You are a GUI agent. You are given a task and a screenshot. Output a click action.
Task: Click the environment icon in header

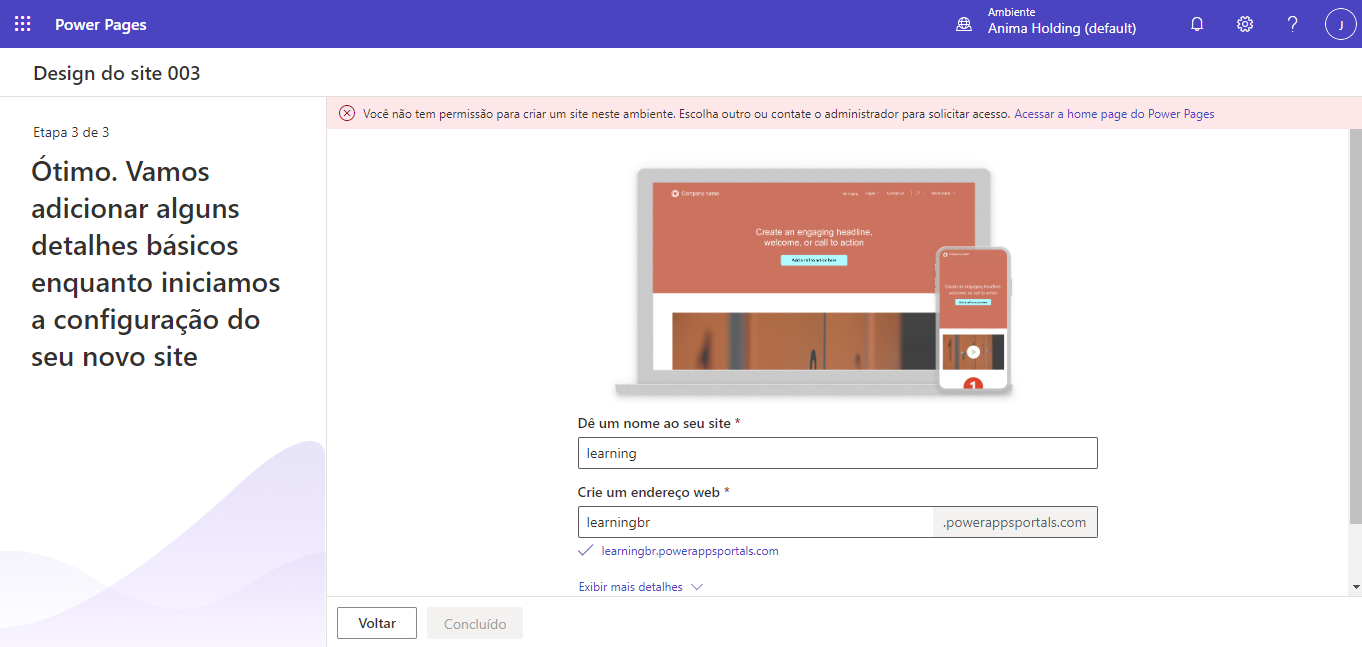click(964, 24)
